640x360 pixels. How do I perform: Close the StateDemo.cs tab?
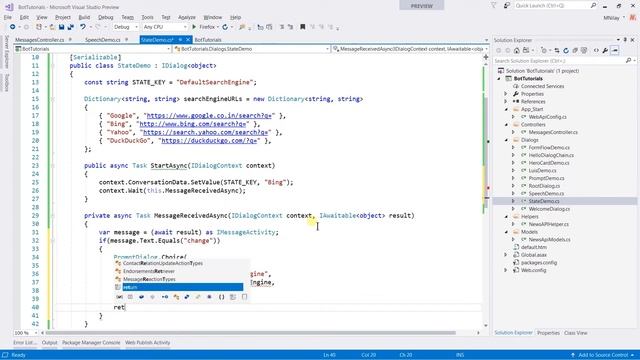point(188,40)
